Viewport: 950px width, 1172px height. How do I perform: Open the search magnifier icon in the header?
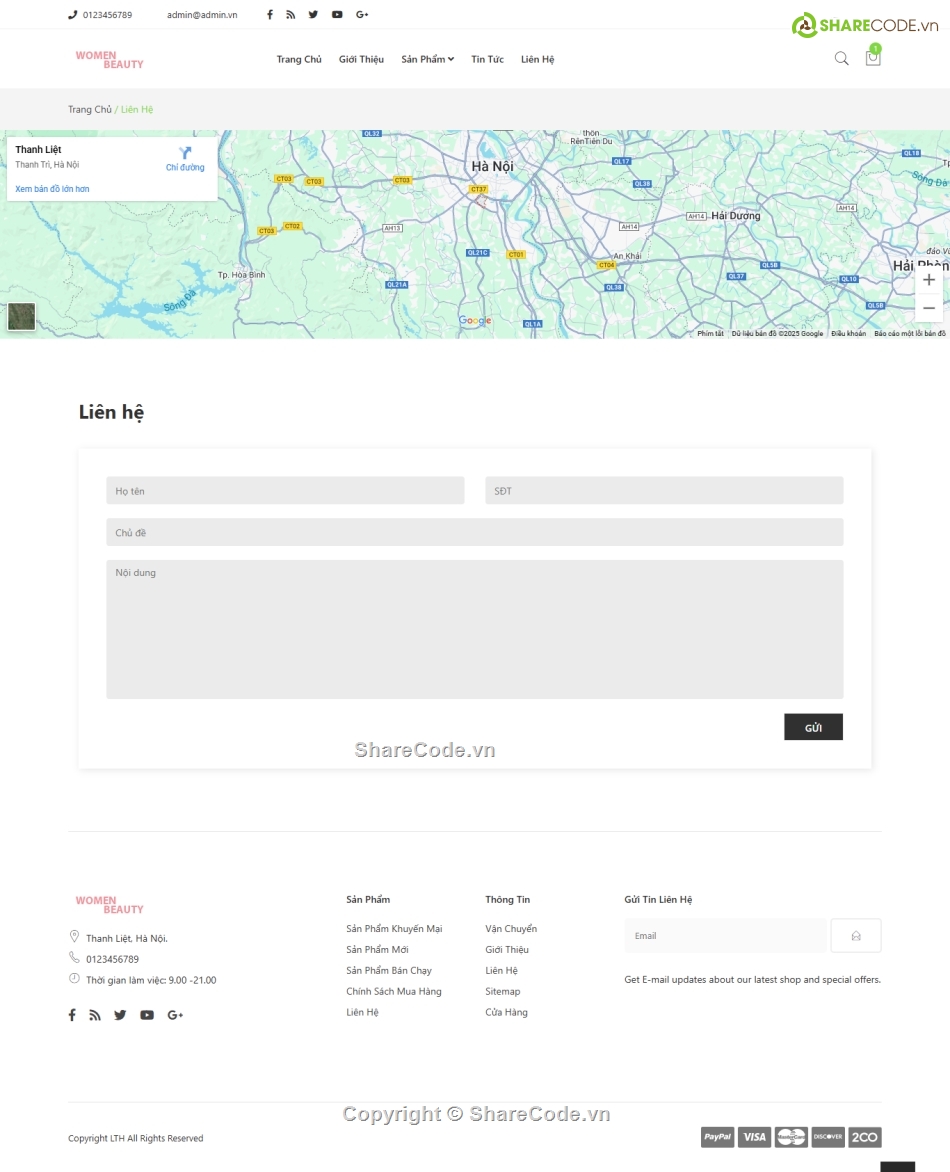842,58
